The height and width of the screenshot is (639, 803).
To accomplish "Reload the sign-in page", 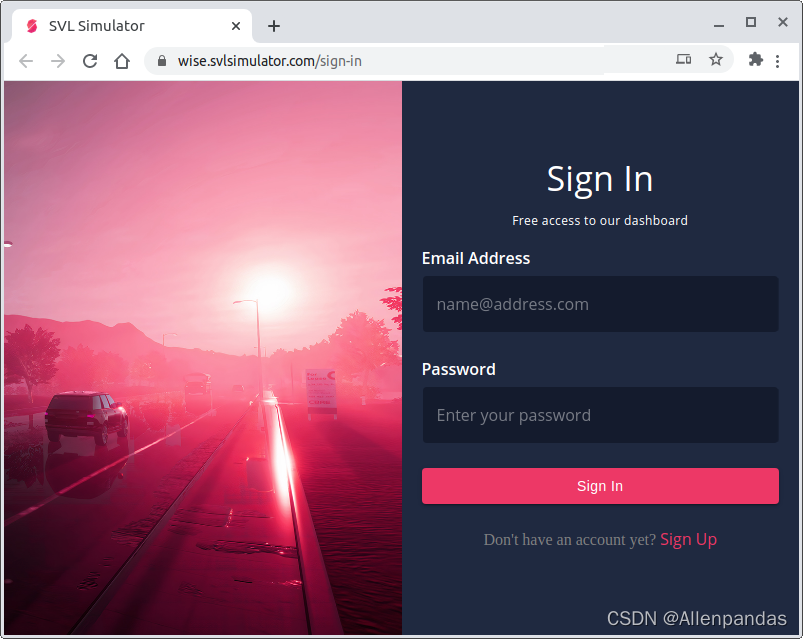I will (x=90, y=61).
